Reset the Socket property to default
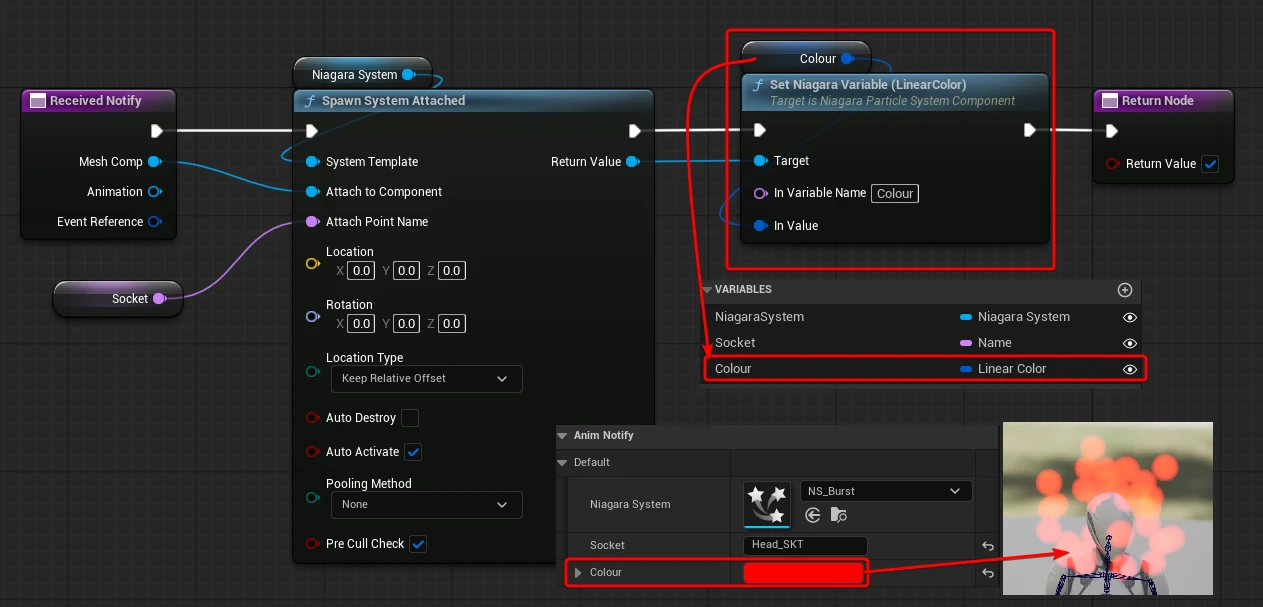This screenshot has width=1263, height=607. (x=987, y=546)
